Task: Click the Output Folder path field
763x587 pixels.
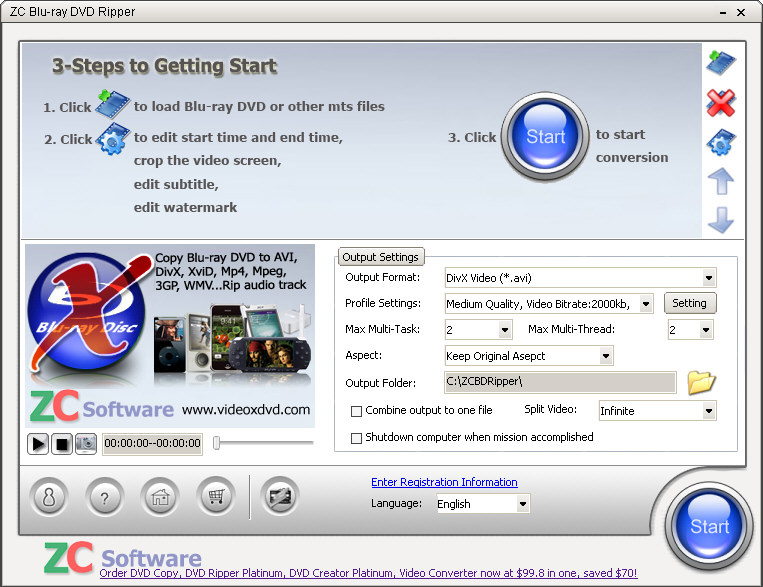Action: (x=560, y=382)
